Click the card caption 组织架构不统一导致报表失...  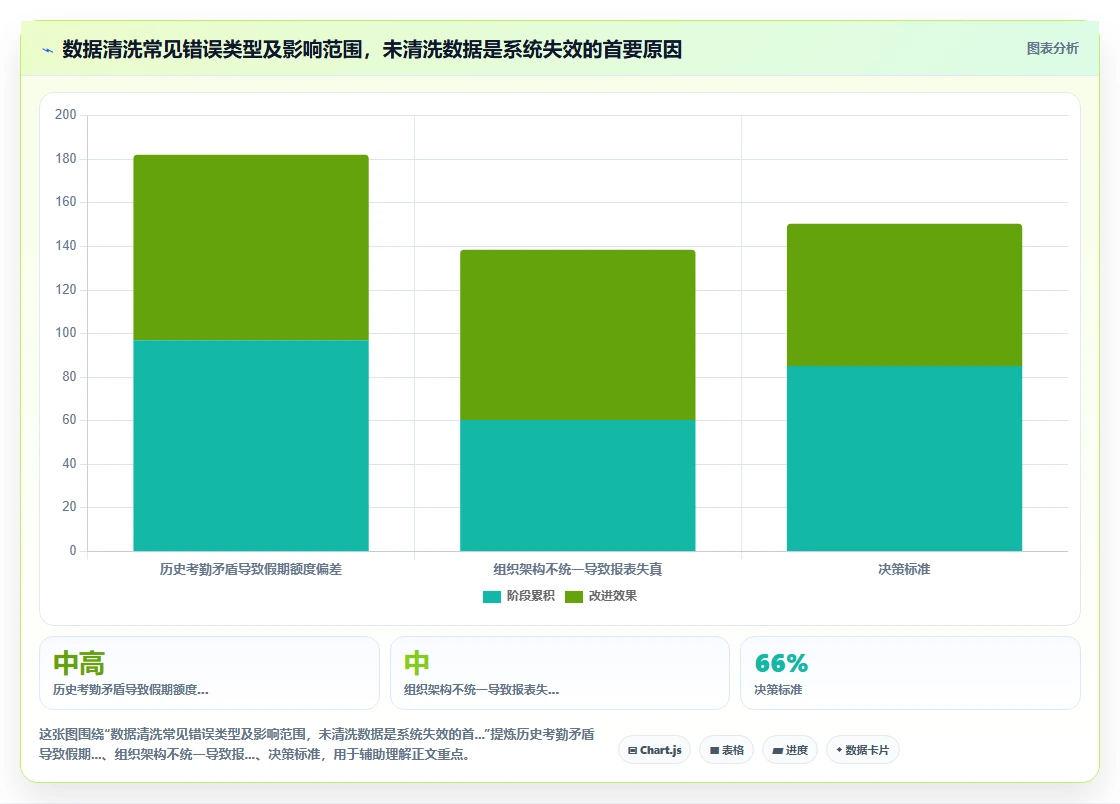481,690
